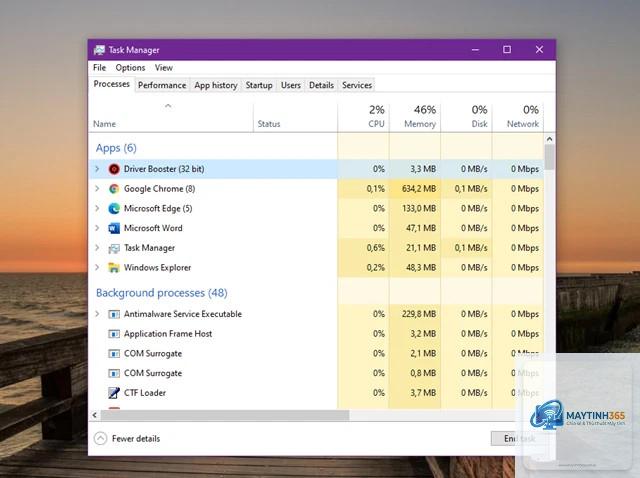Click the Task Manager title bar icon
The image size is (640, 478).
coord(99,50)
